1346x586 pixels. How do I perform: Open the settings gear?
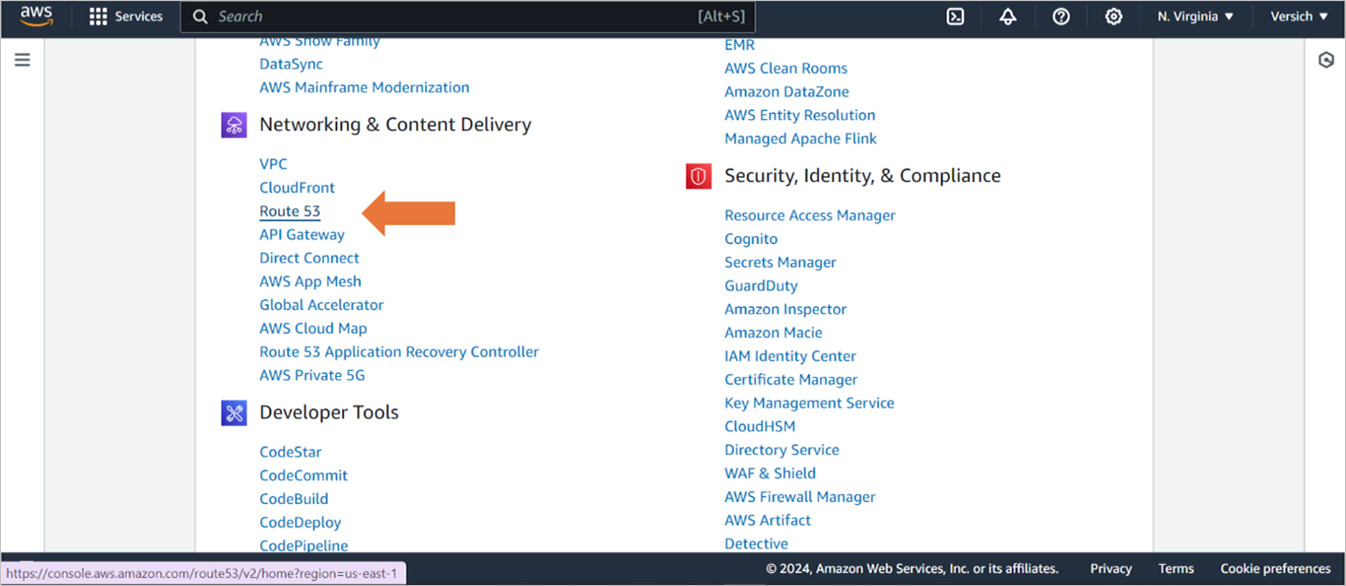[1114, 16]
